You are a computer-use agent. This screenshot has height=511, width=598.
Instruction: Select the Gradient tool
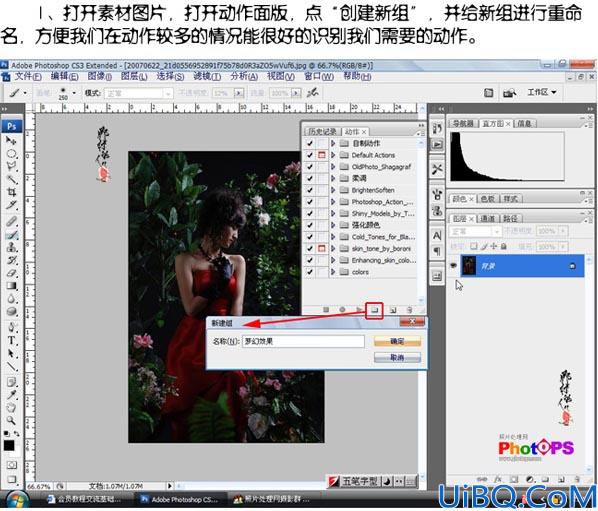click(x=11, y=286)
